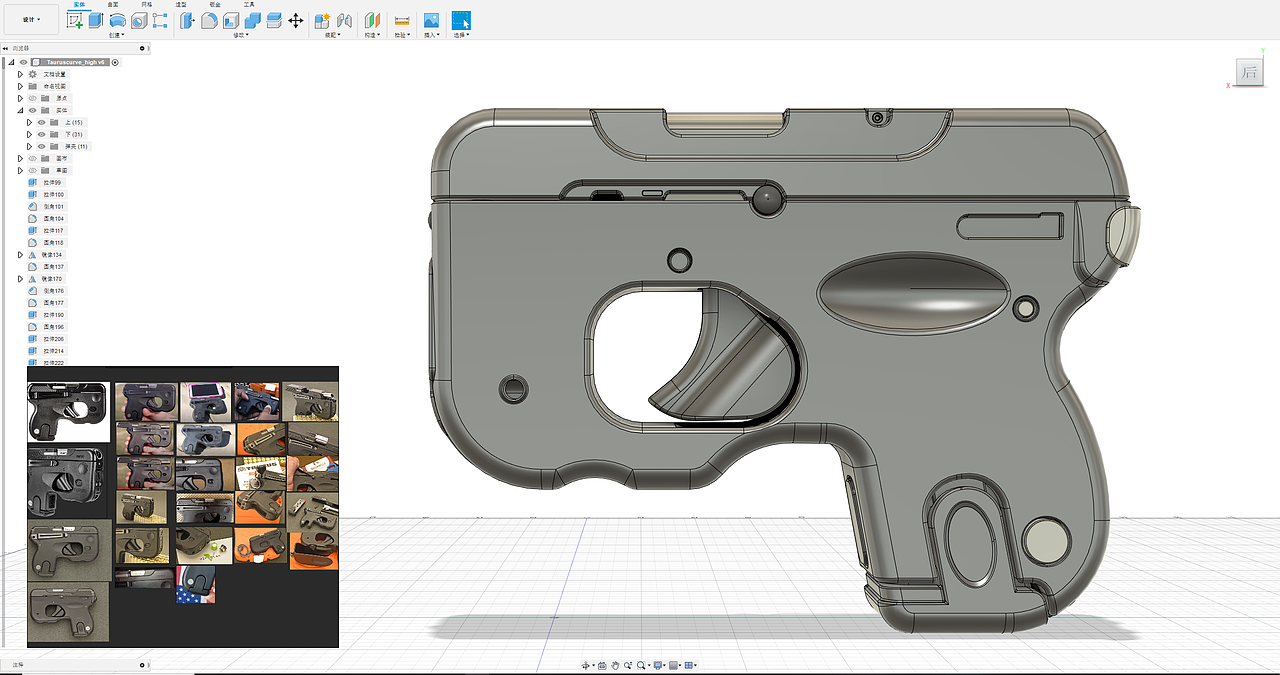
Task: Click the Insert image icon
Action: [x=431, y=20]
